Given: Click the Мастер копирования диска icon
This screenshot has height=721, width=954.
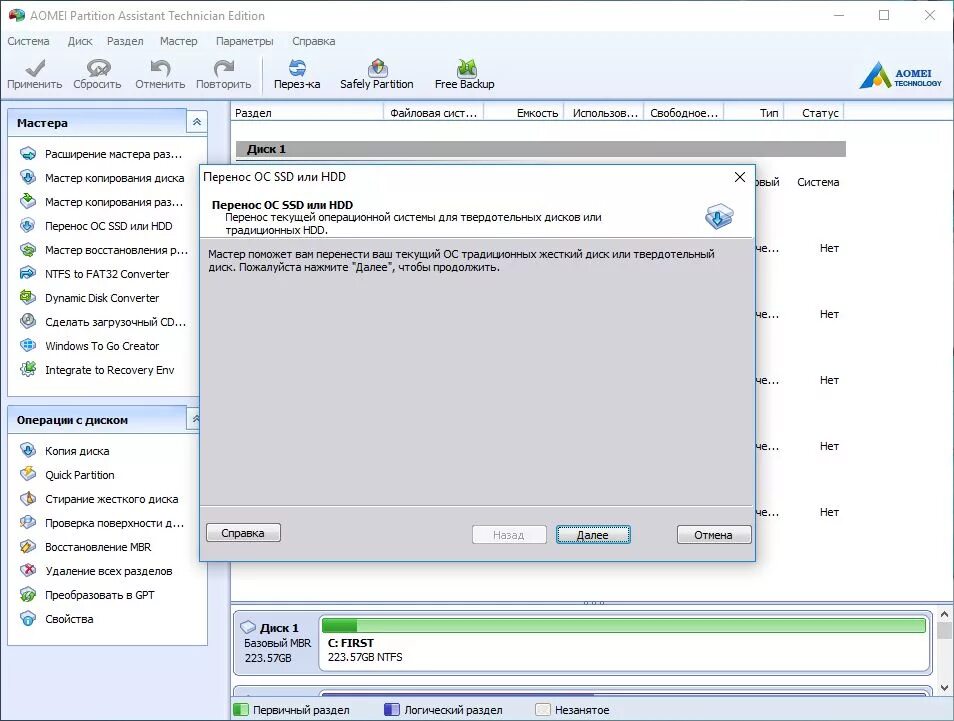Looking at the screenshot, I should [28, 178].
